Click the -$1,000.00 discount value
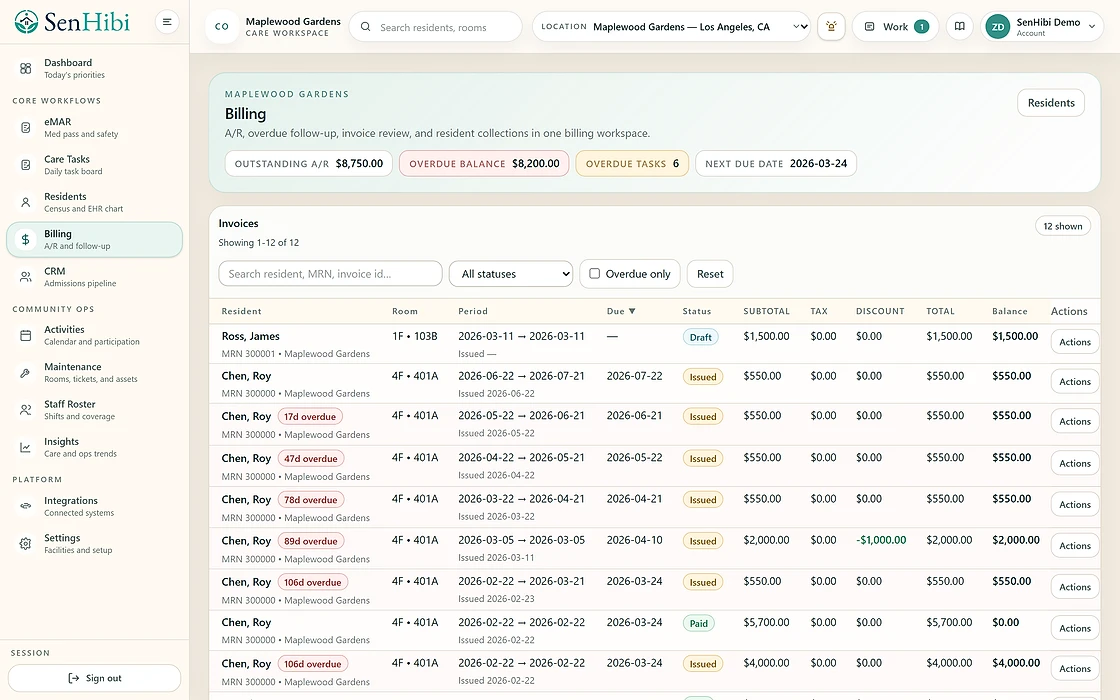1120x700 pixels. coord(881,540)
